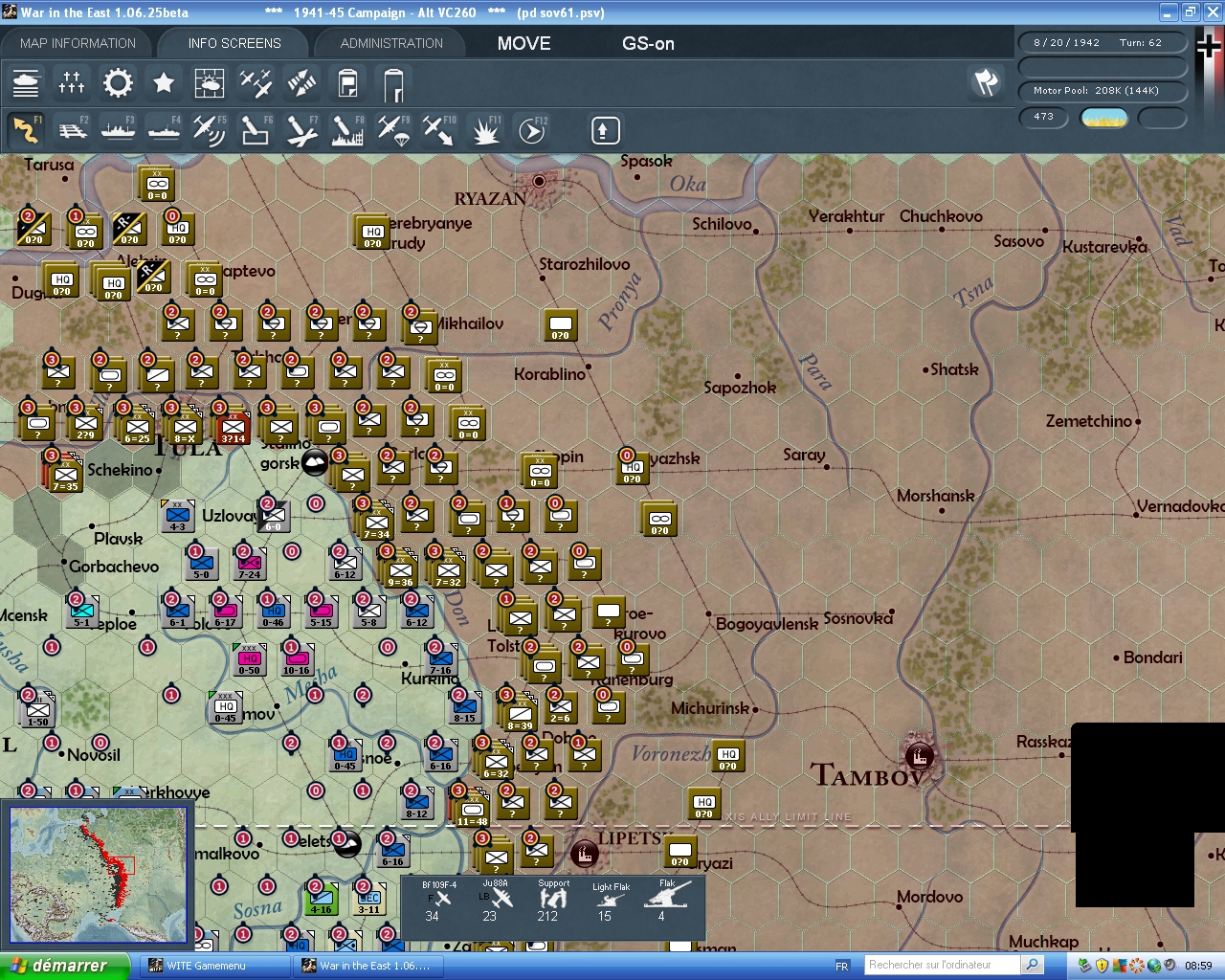Toggle victory locations with the star icon

(163, 83)
